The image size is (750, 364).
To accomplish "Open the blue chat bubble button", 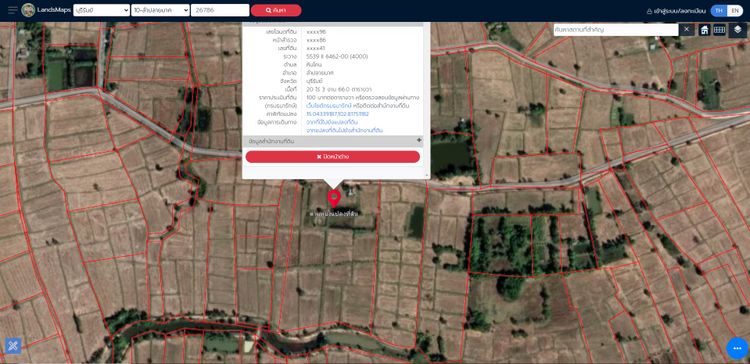I will click(737, 348).
